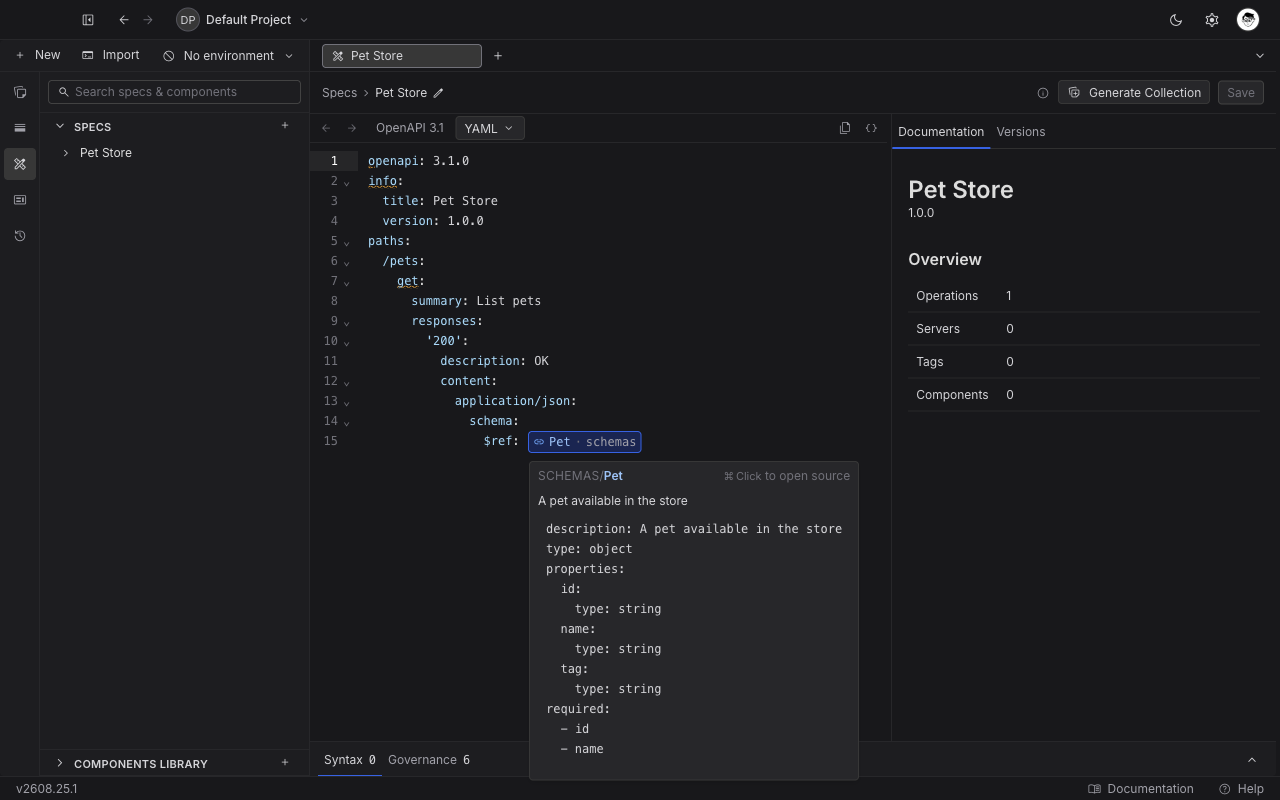Click Specs in the breadcrumb

tap(339, 92)
